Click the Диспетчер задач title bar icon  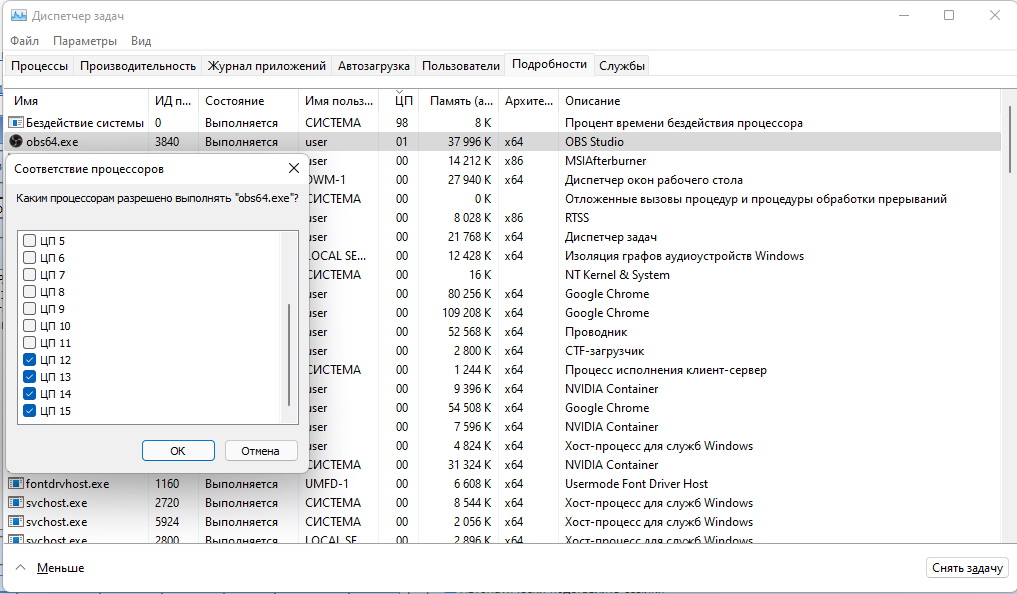[x=18, y=16]
